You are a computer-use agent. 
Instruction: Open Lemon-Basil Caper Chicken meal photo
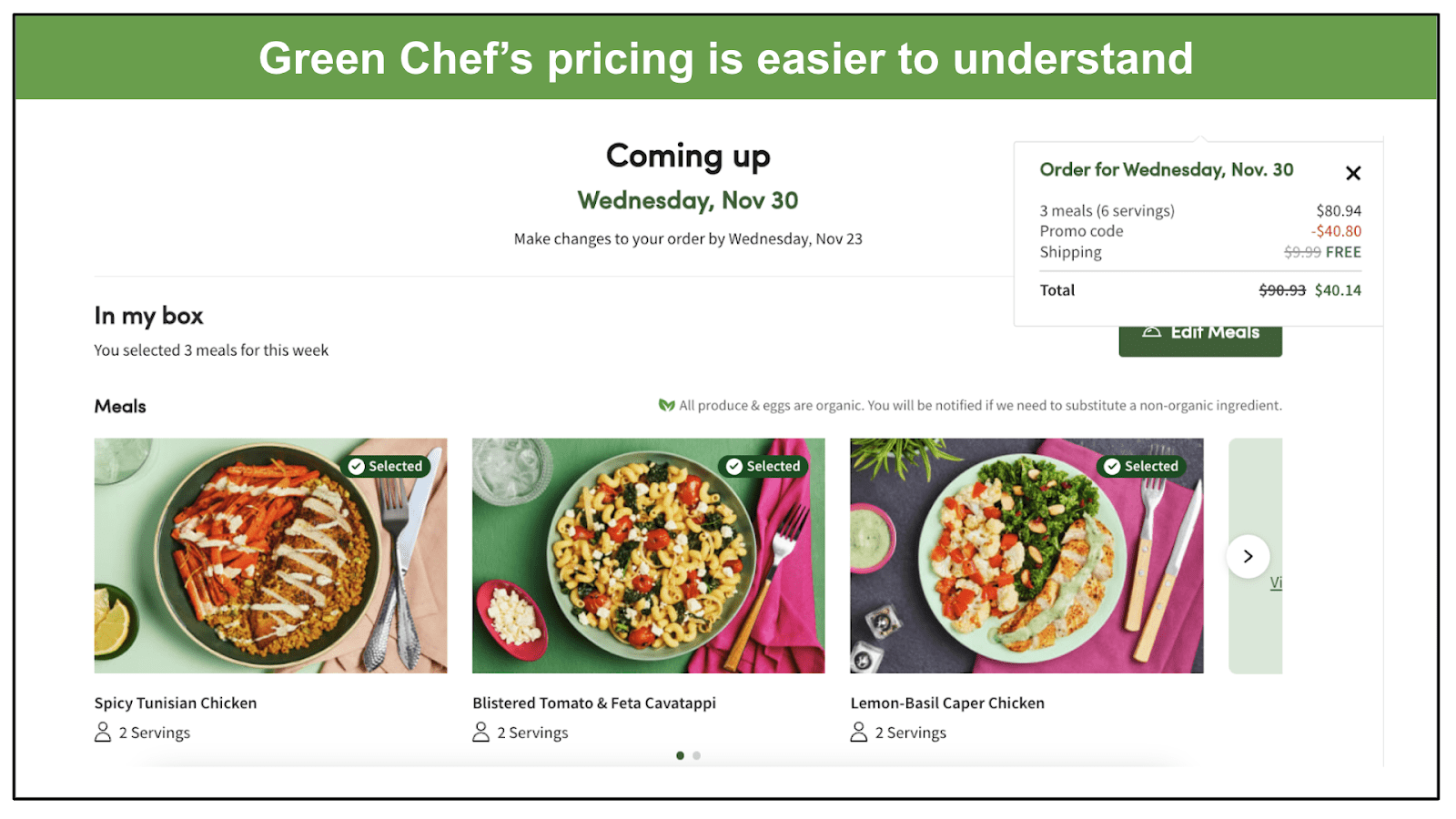point(1026,556)
